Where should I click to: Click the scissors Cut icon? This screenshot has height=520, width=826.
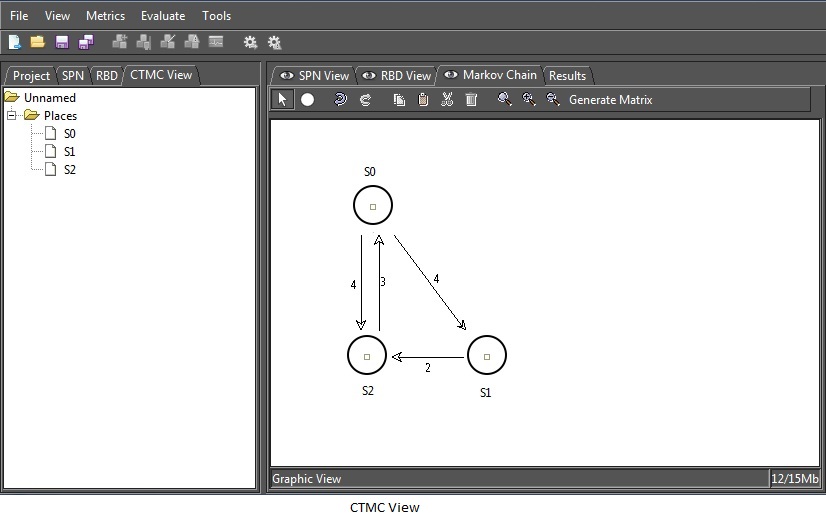tap(447, 100)
